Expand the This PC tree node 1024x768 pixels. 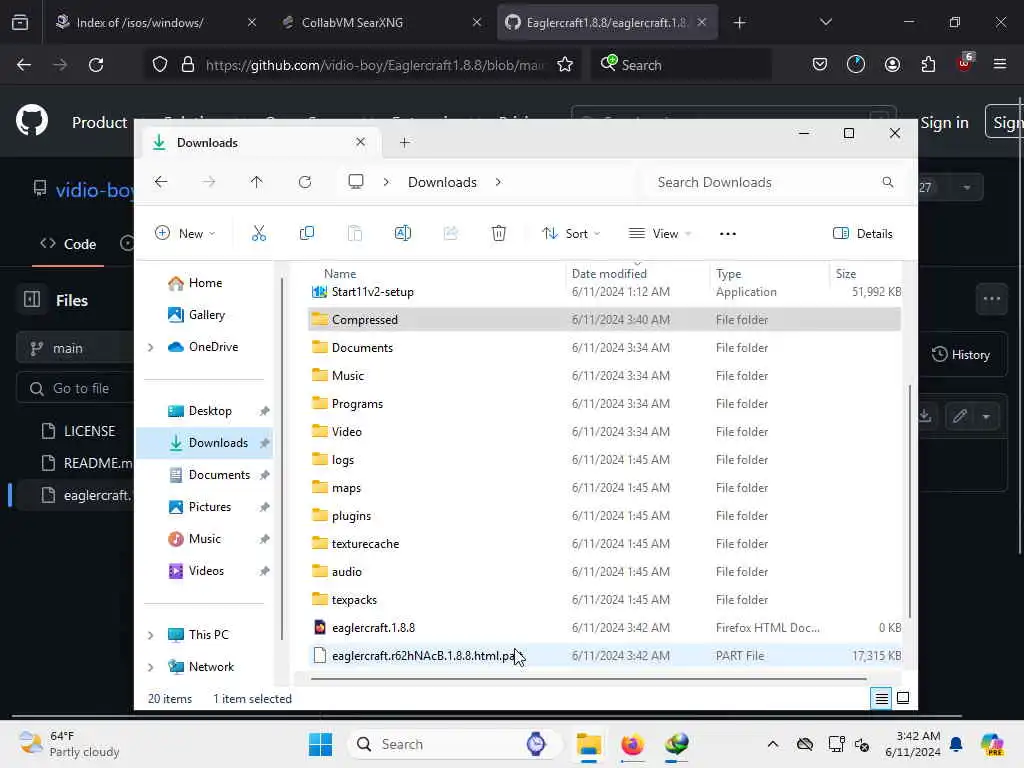(151, 635)
